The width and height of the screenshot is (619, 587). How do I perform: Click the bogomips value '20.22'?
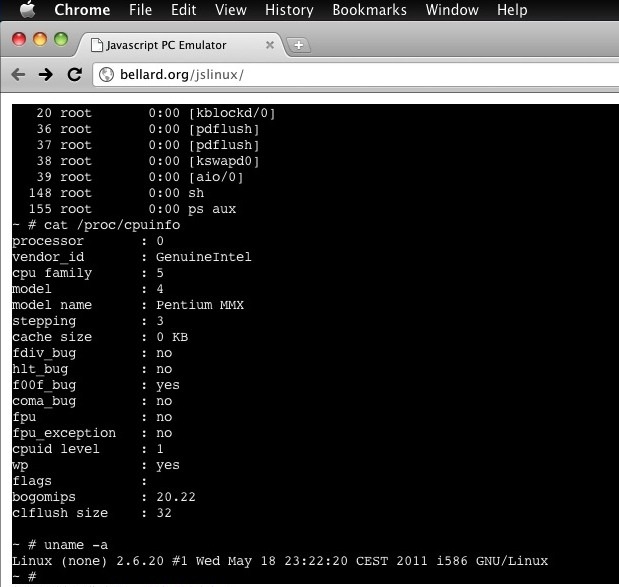(x=176, y=497)
